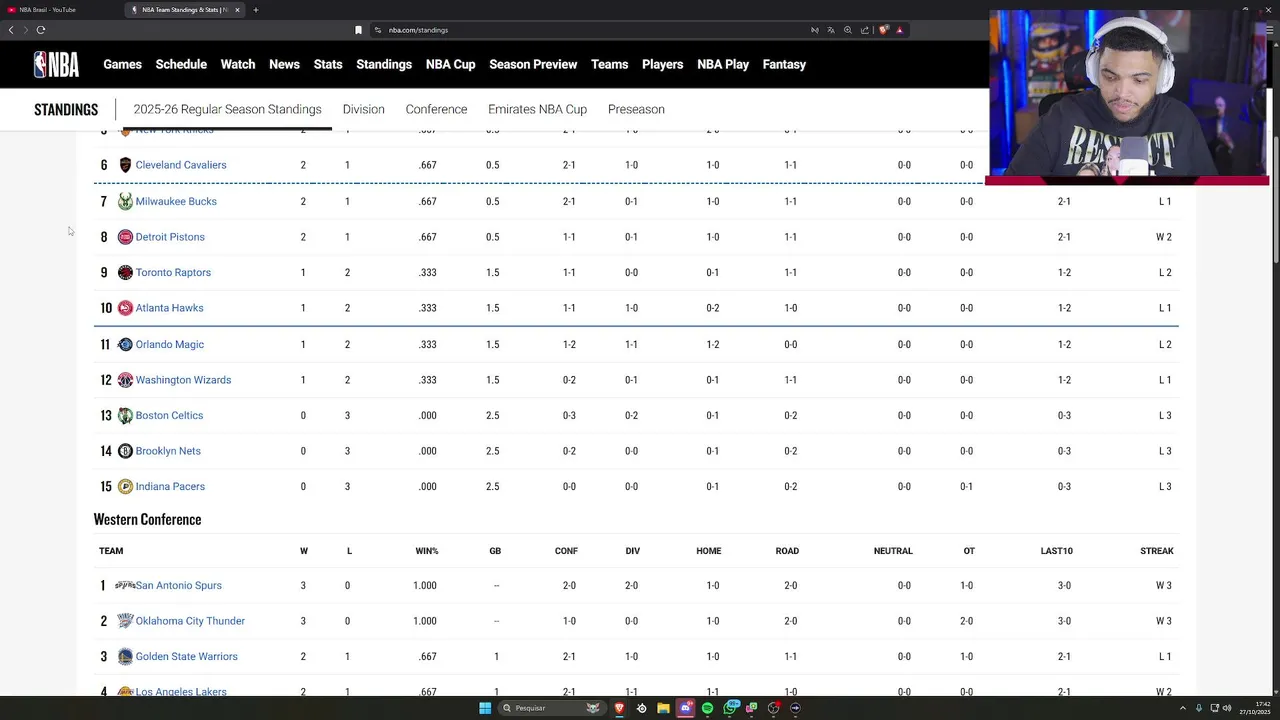Show hidden system tray icons chevron
This screenshot has width=1280, height=720.
tap(1184, 708)
